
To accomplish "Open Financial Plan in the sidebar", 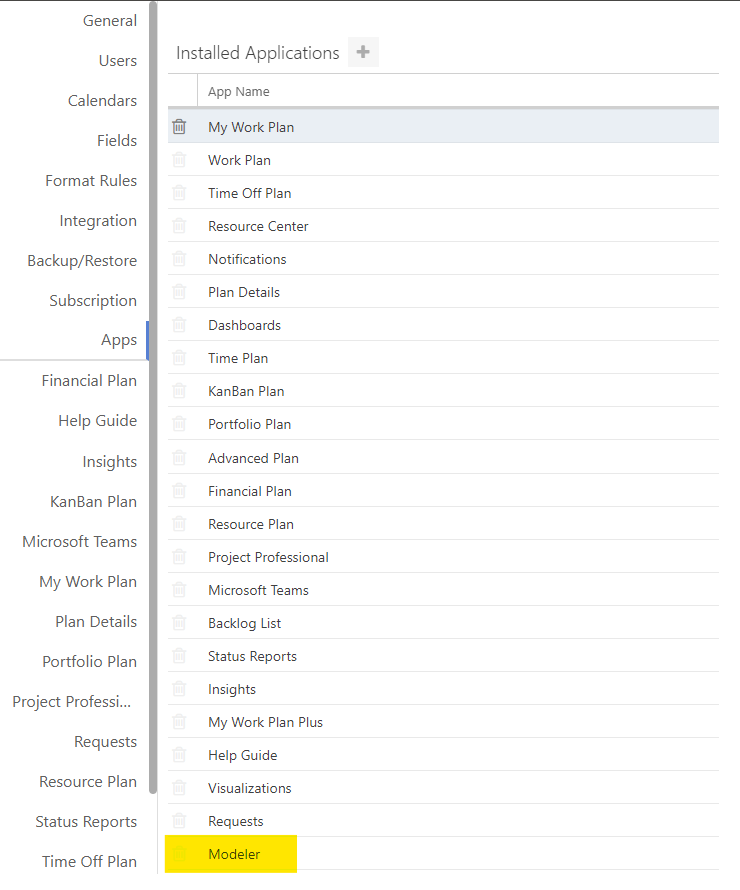I will [89, 380].
